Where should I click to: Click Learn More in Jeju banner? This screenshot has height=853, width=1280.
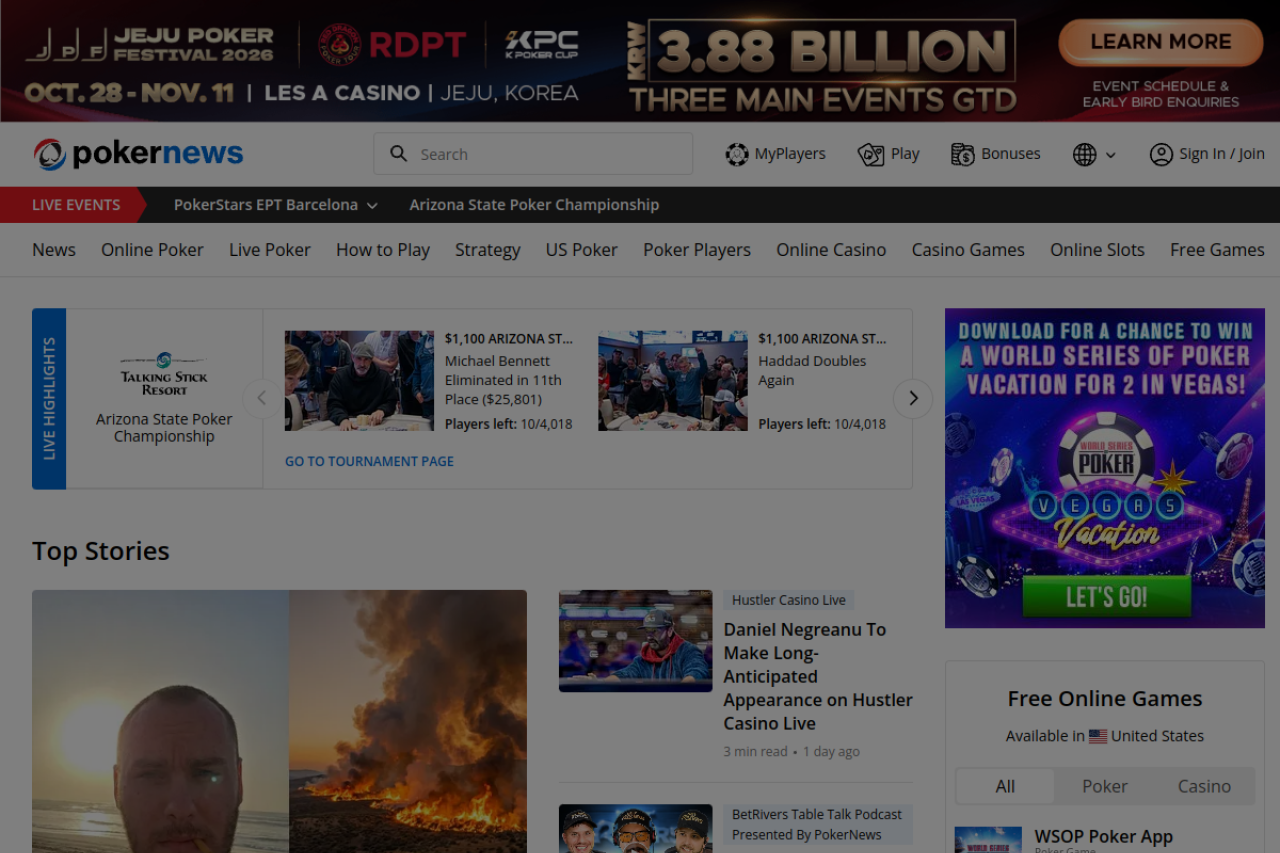tap(1161, 42)
